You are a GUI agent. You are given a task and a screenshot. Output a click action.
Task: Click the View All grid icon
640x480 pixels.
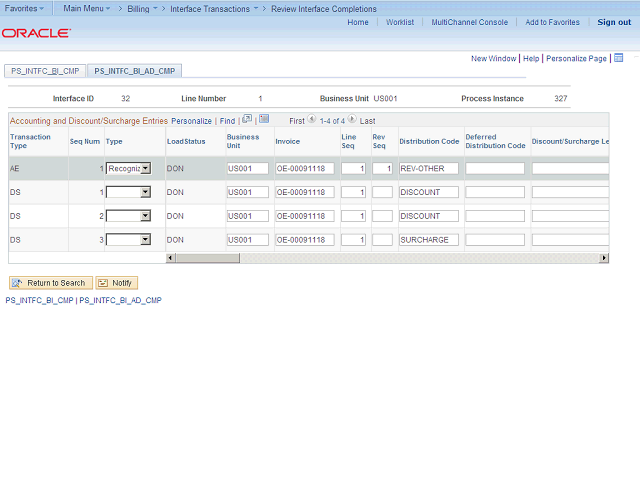click(x=247, y=120)
